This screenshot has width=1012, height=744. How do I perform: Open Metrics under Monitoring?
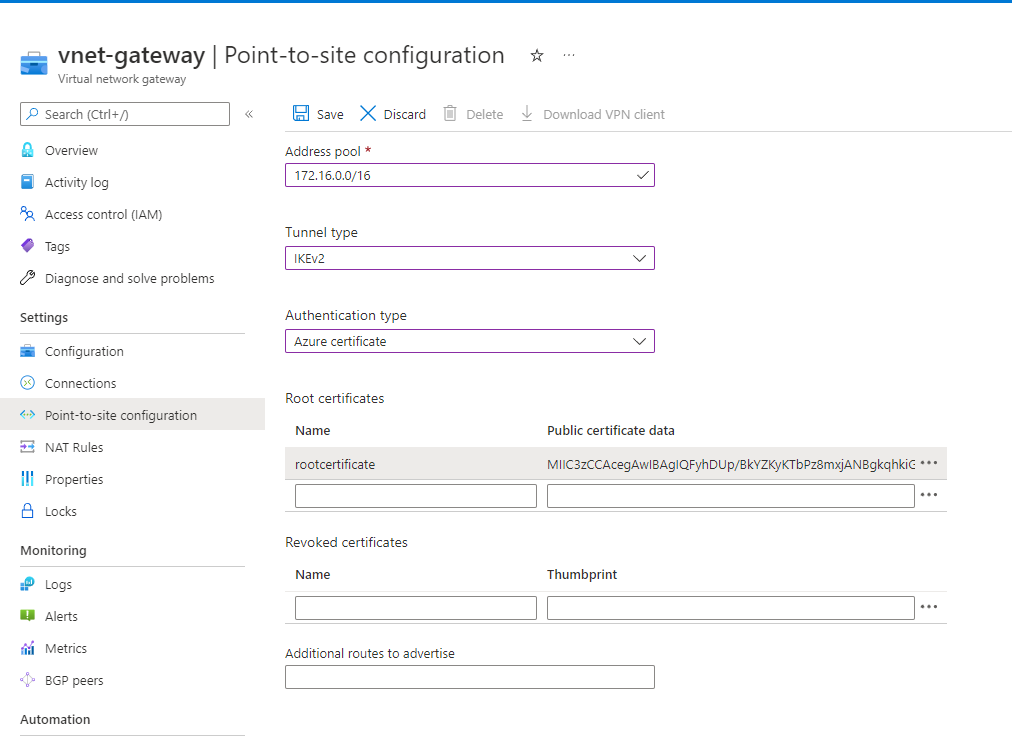pyautogui.click(x=66, y=648)
